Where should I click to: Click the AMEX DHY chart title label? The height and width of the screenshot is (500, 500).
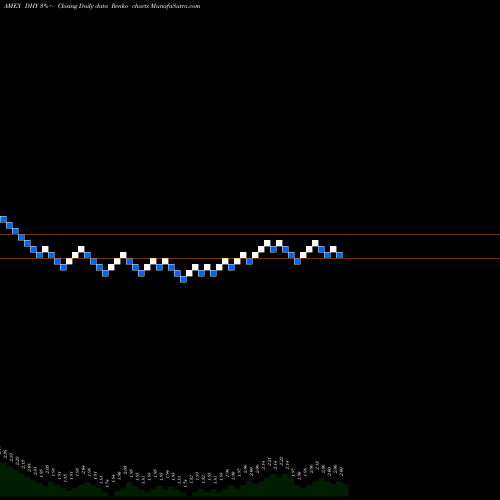pyautogui.click(x=22, y=6)
